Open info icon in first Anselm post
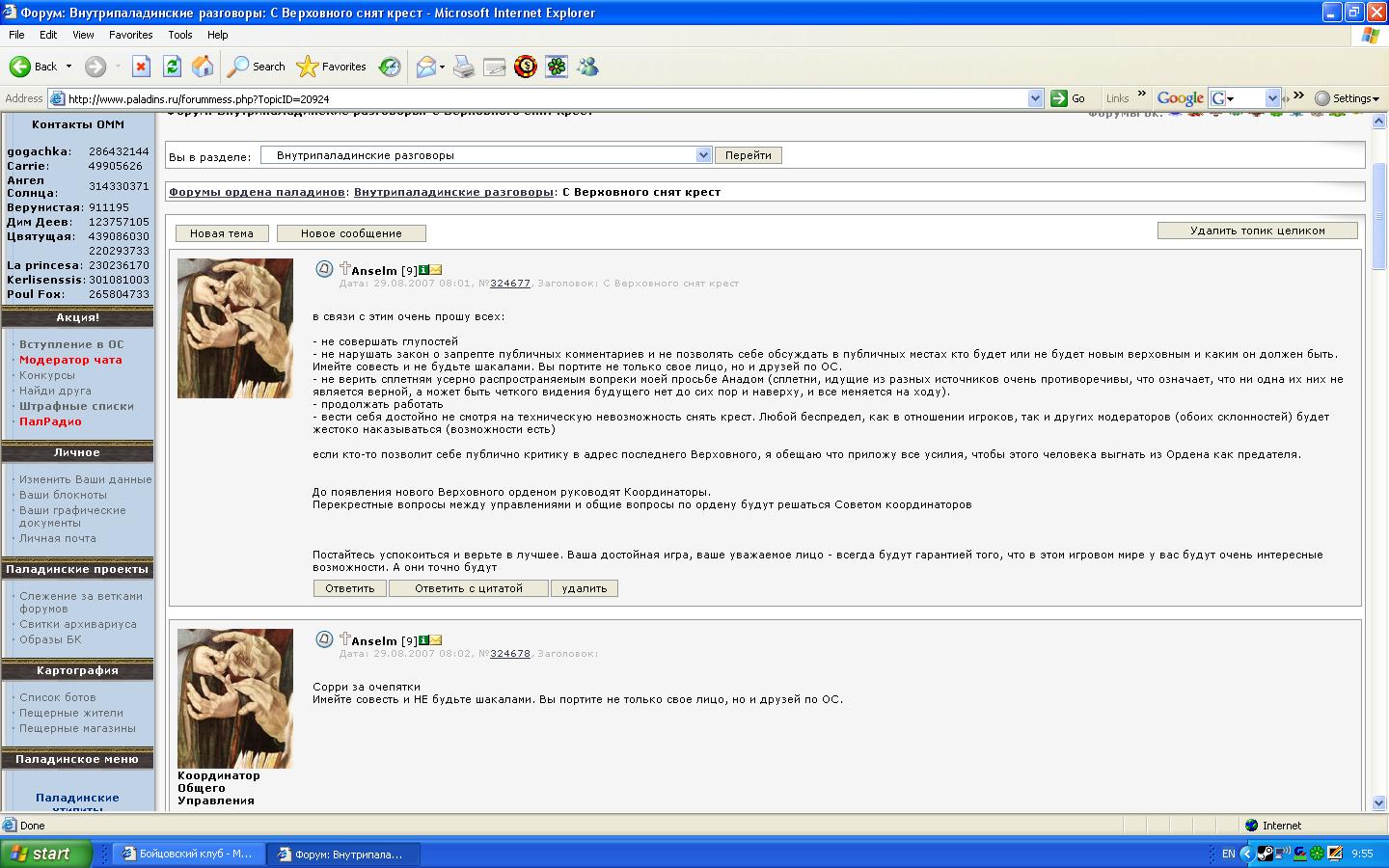This screenshot has width=1389, height=868. tap(423, 270)
